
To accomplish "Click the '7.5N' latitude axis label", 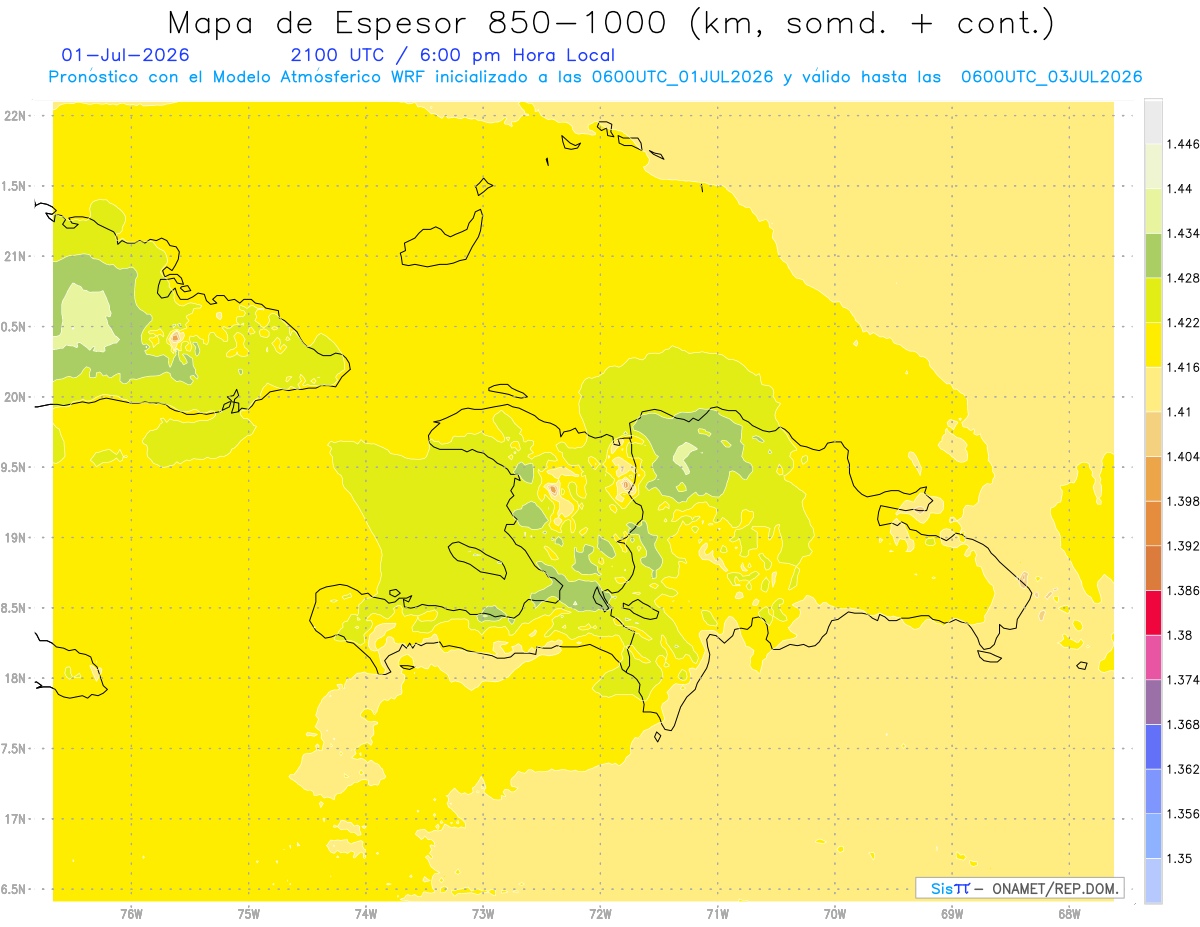I will pyautogui.click(x=13, y=748).
